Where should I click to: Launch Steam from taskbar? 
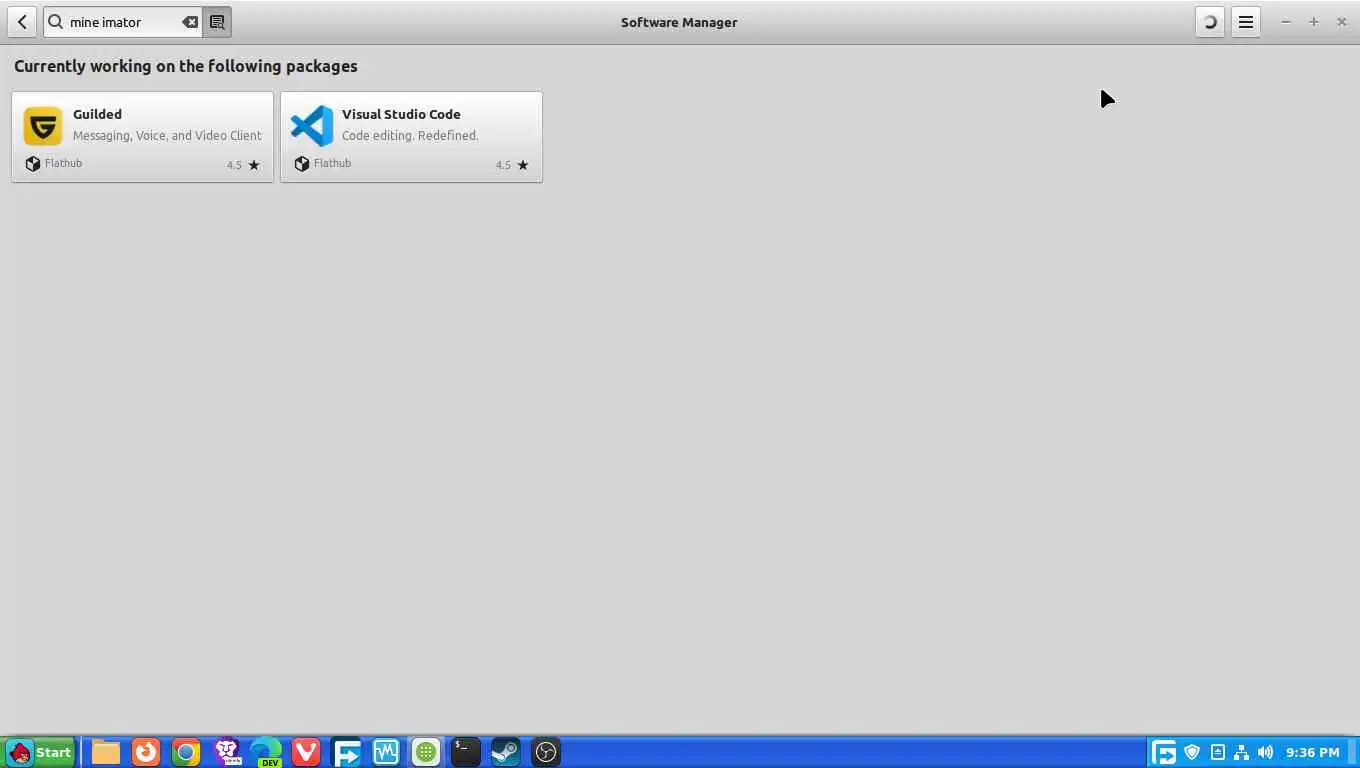(506, 752)
